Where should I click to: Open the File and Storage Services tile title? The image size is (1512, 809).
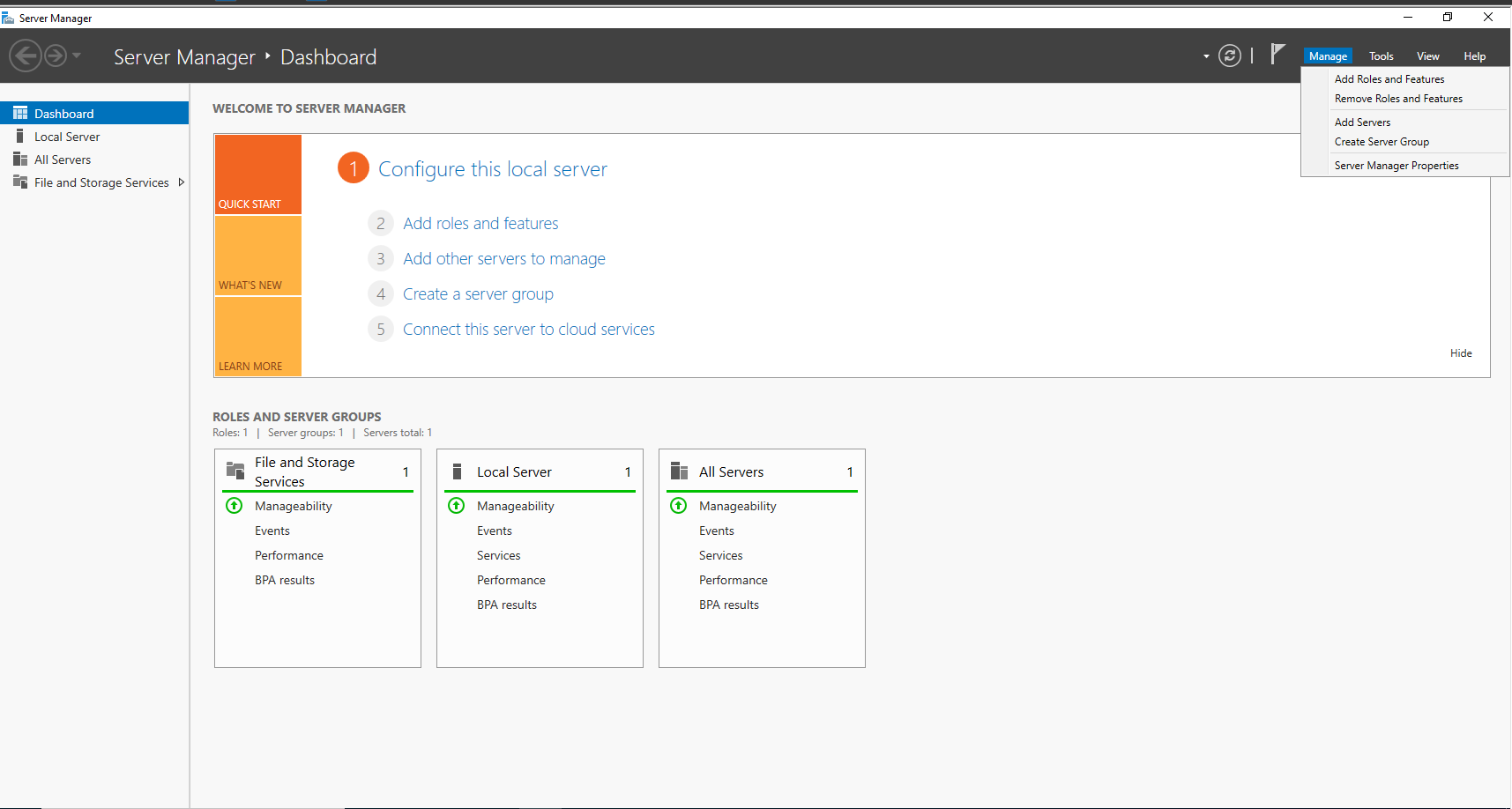[305, 471]
